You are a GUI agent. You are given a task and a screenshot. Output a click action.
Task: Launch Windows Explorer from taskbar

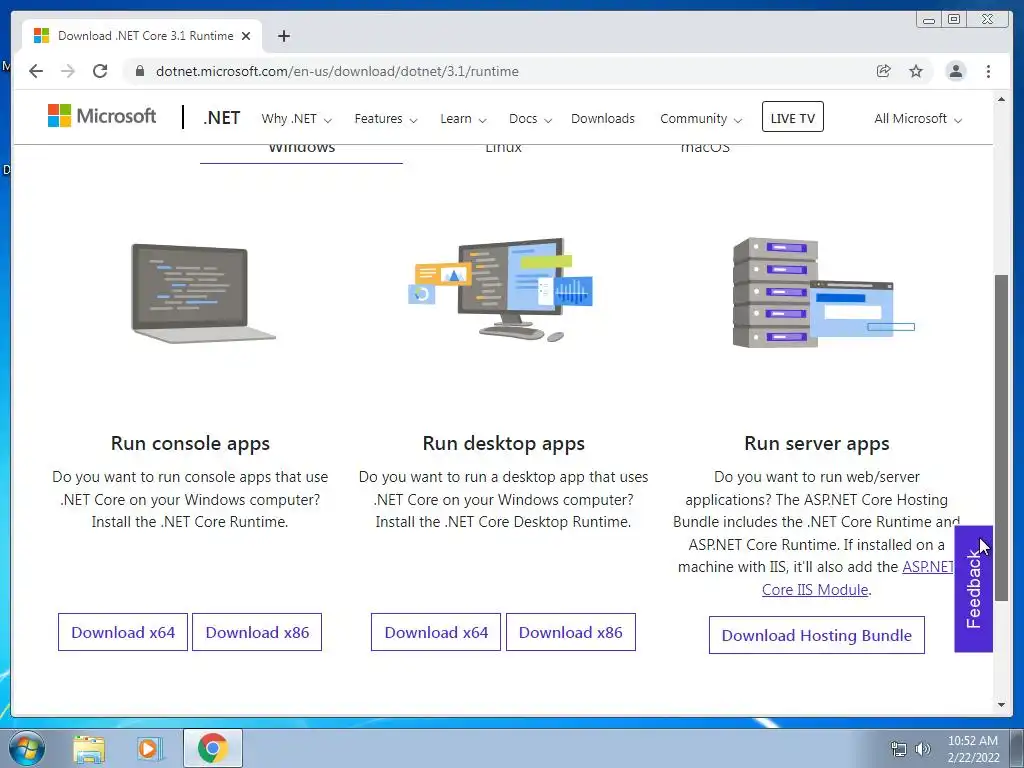[89, 749]
